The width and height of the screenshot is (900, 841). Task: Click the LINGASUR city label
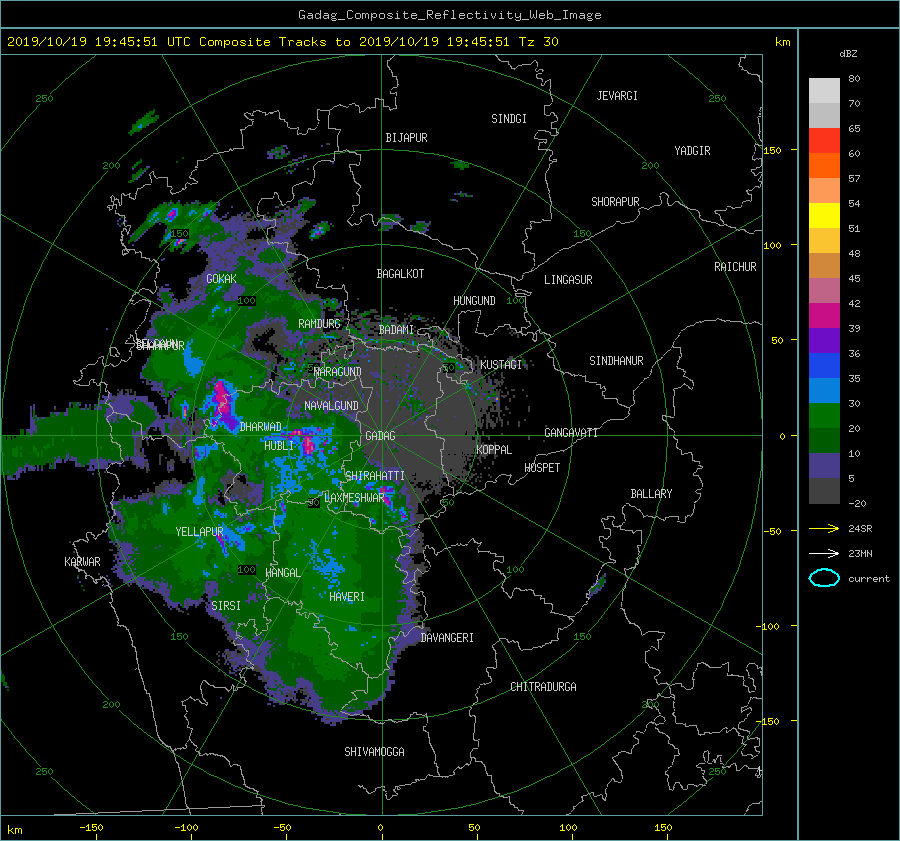568,280
